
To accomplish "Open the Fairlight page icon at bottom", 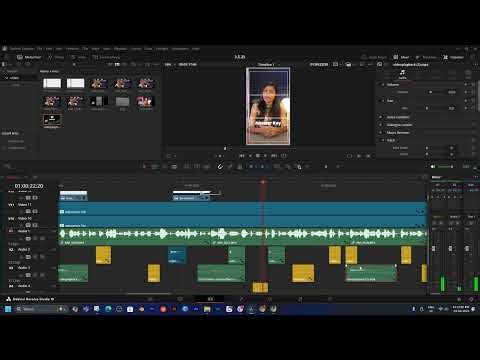I will 300,299.
